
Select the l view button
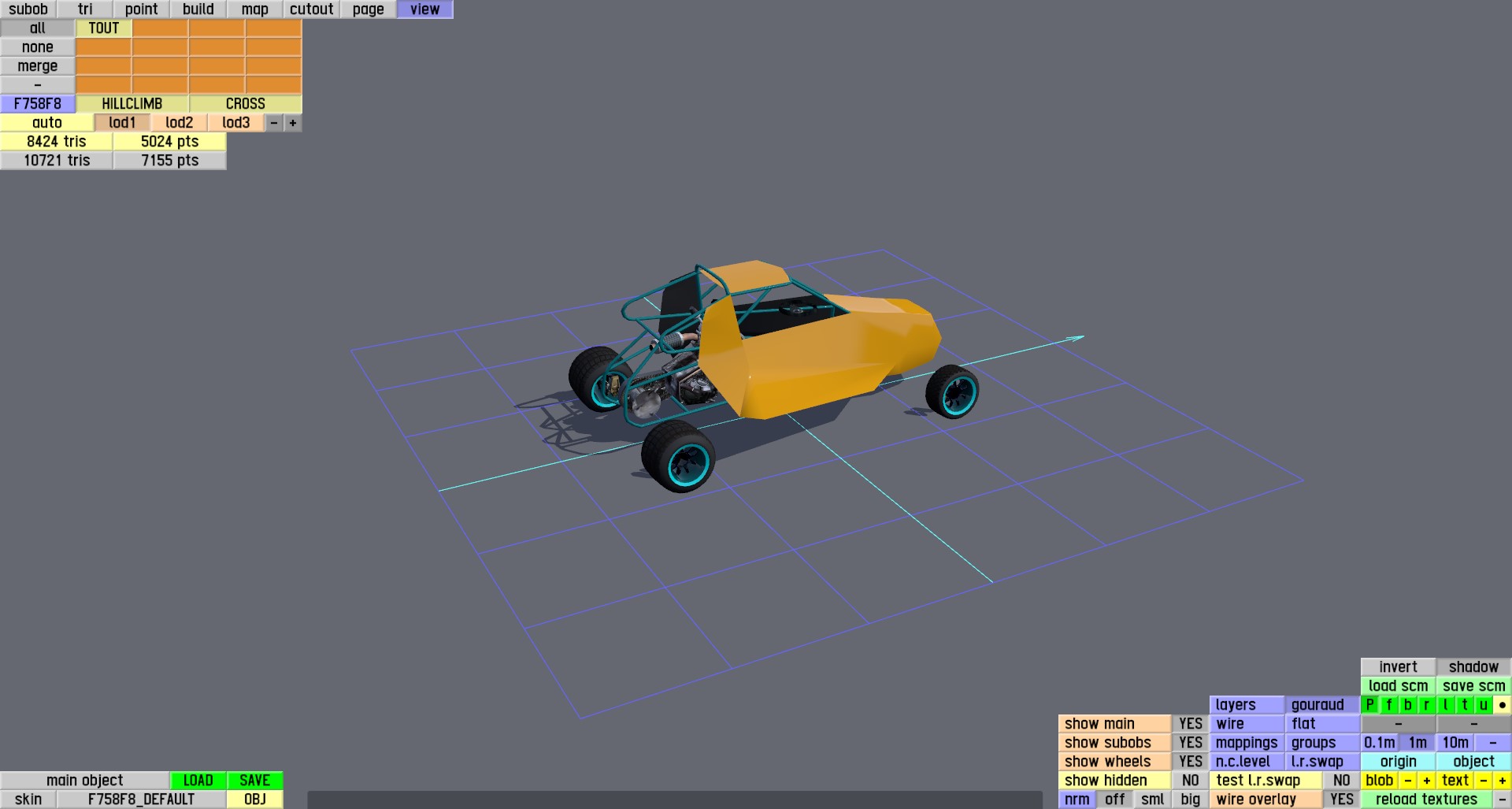pyautogui.click(x=1446, y=705)
